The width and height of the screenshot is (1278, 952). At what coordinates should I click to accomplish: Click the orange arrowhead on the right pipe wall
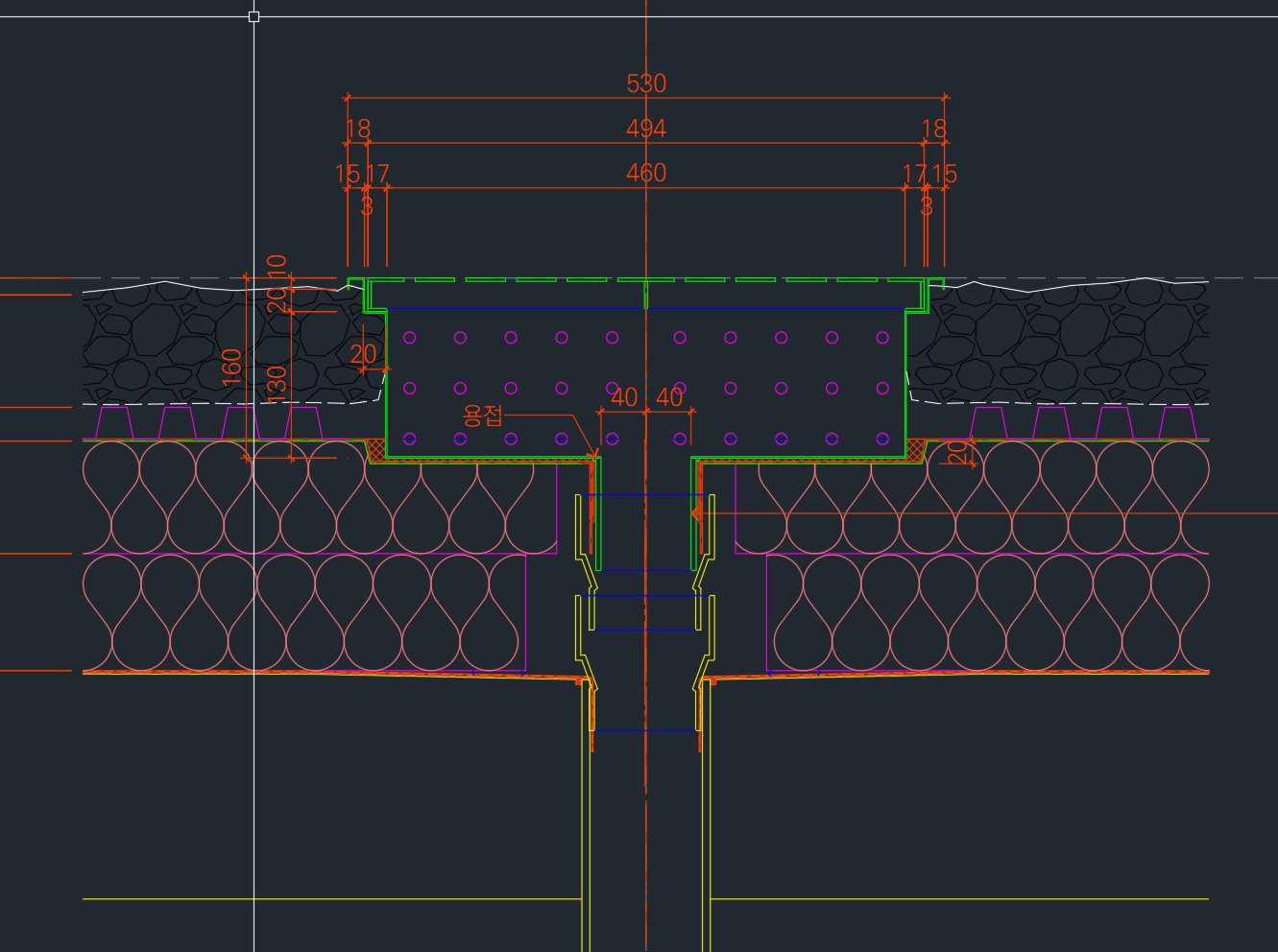tap(697, 513)
